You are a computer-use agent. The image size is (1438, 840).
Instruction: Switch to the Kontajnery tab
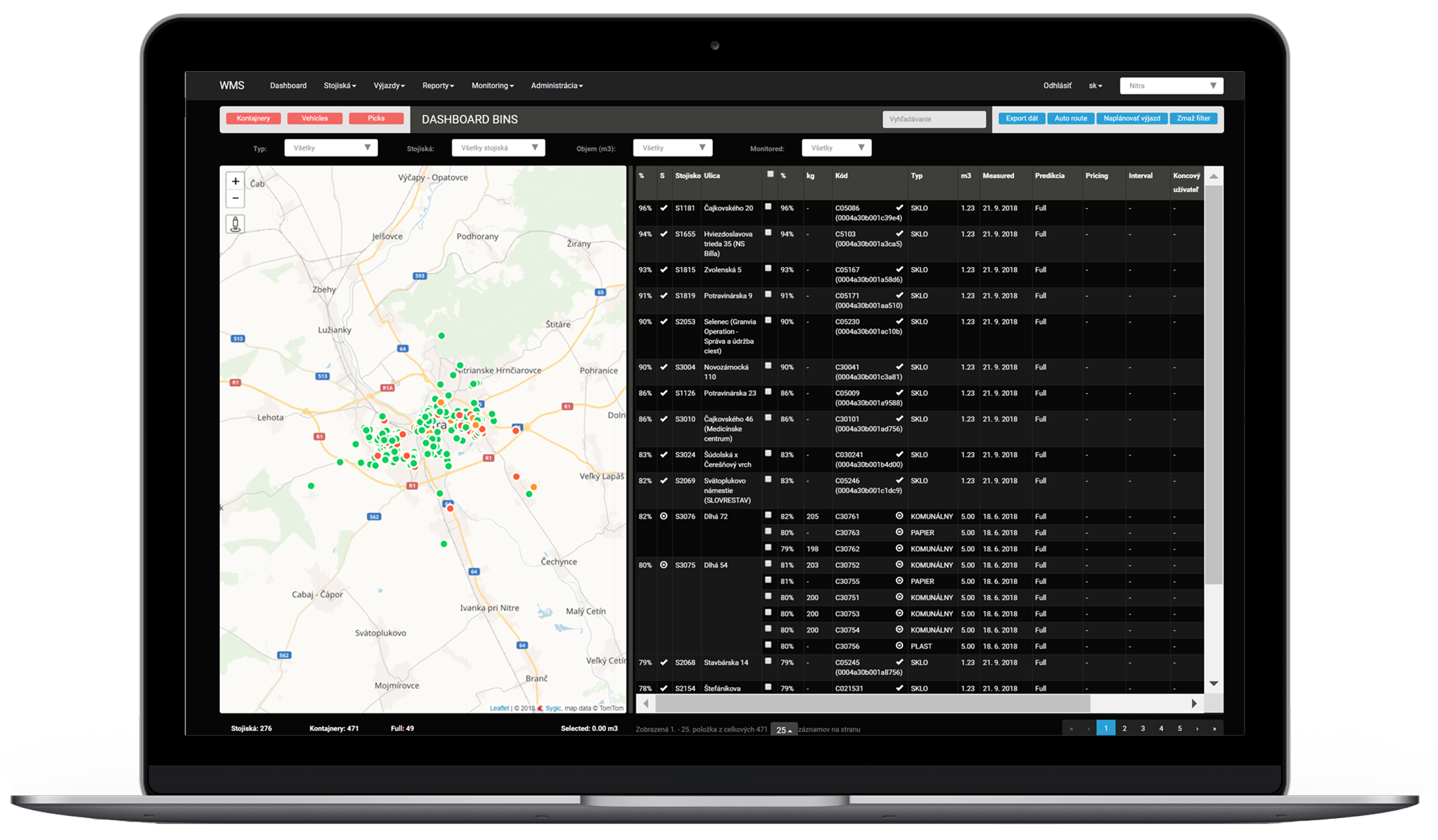[253, 118]
